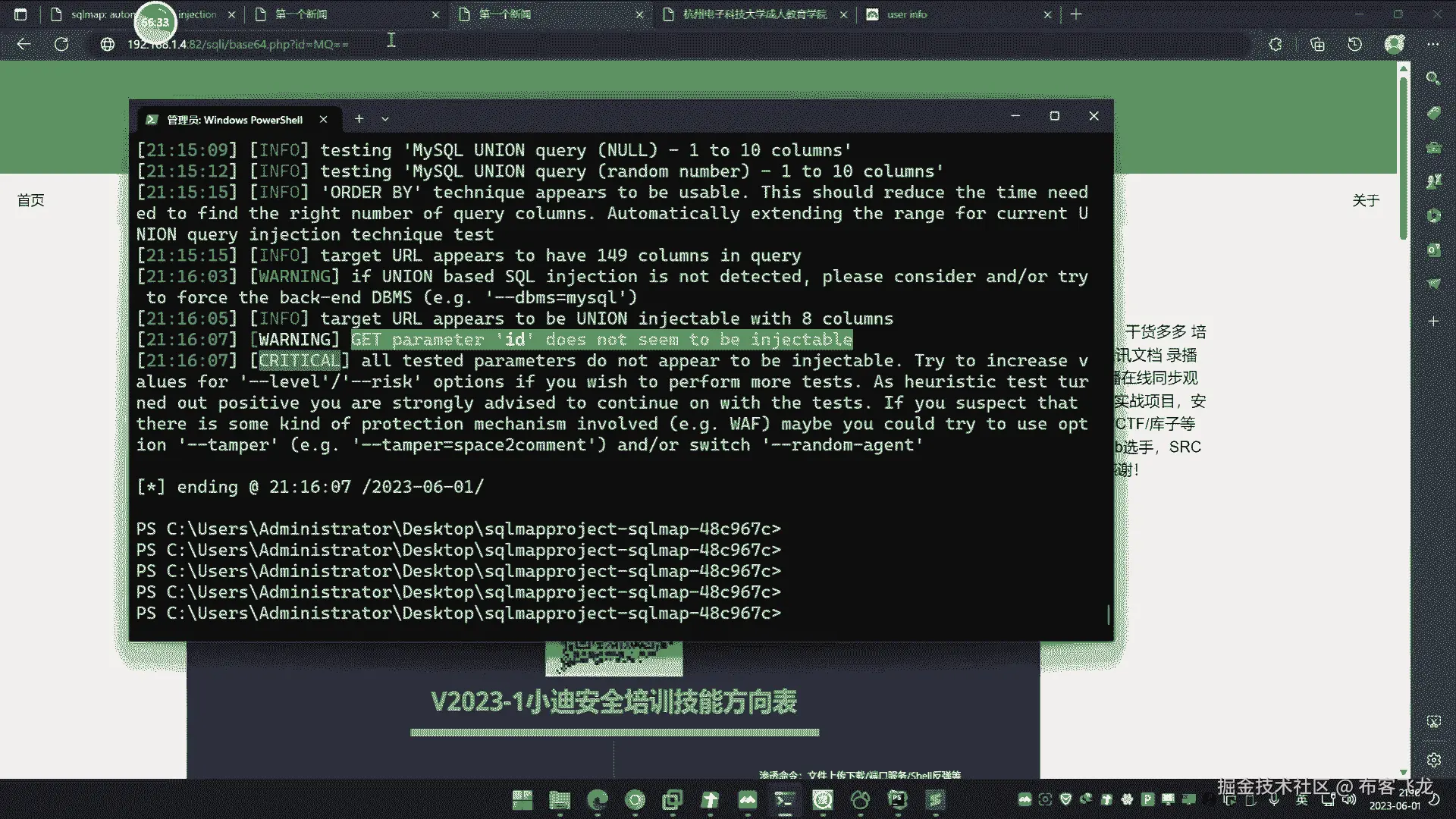The height and width of the screenshot is (819, 1456).
Task: Open the Tools briefcase sidebar icon
Action: pos(1432,147)
